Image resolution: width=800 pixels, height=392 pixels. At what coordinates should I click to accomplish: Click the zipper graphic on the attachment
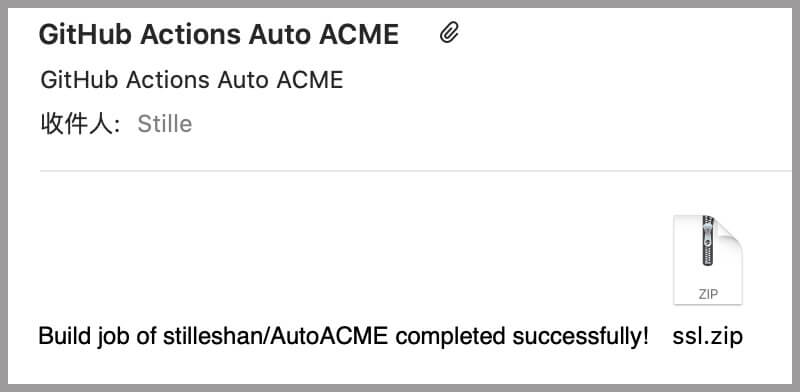[708, 240]
